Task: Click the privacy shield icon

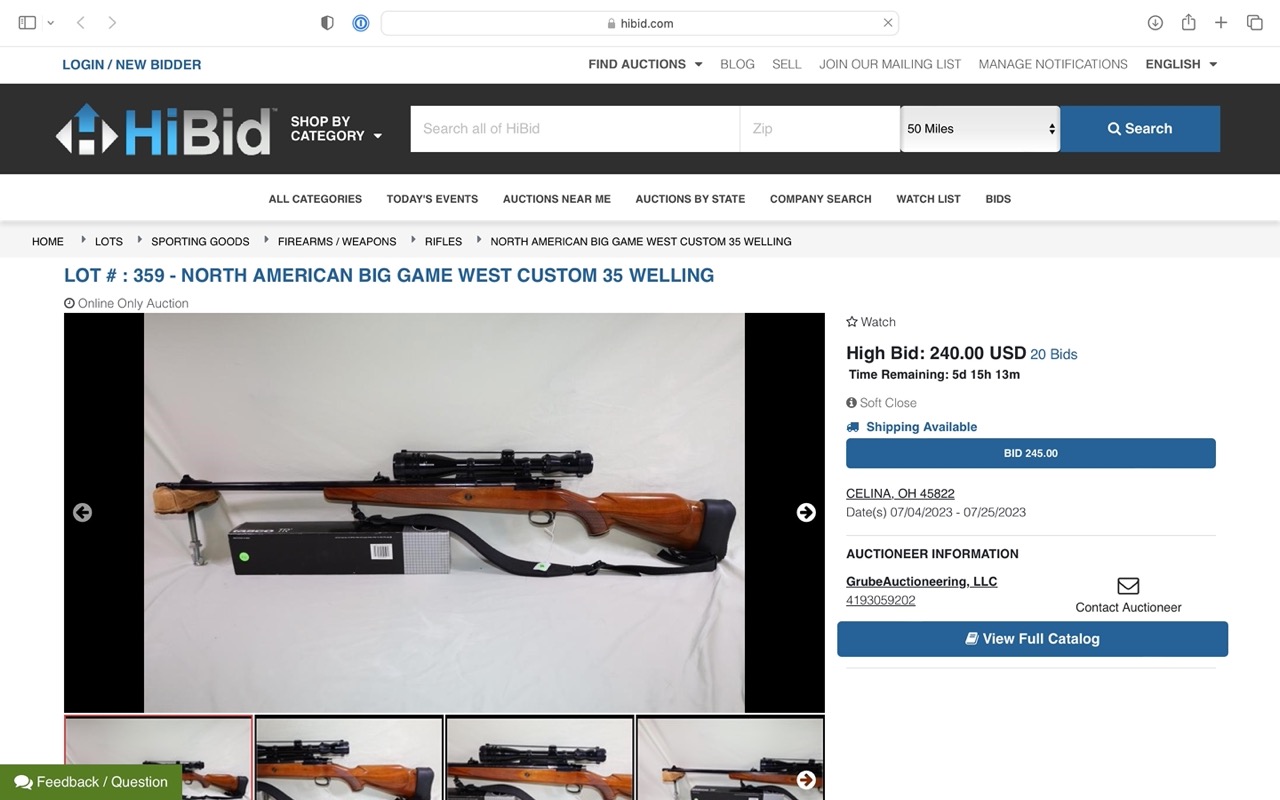Action: tap(327, 22)
